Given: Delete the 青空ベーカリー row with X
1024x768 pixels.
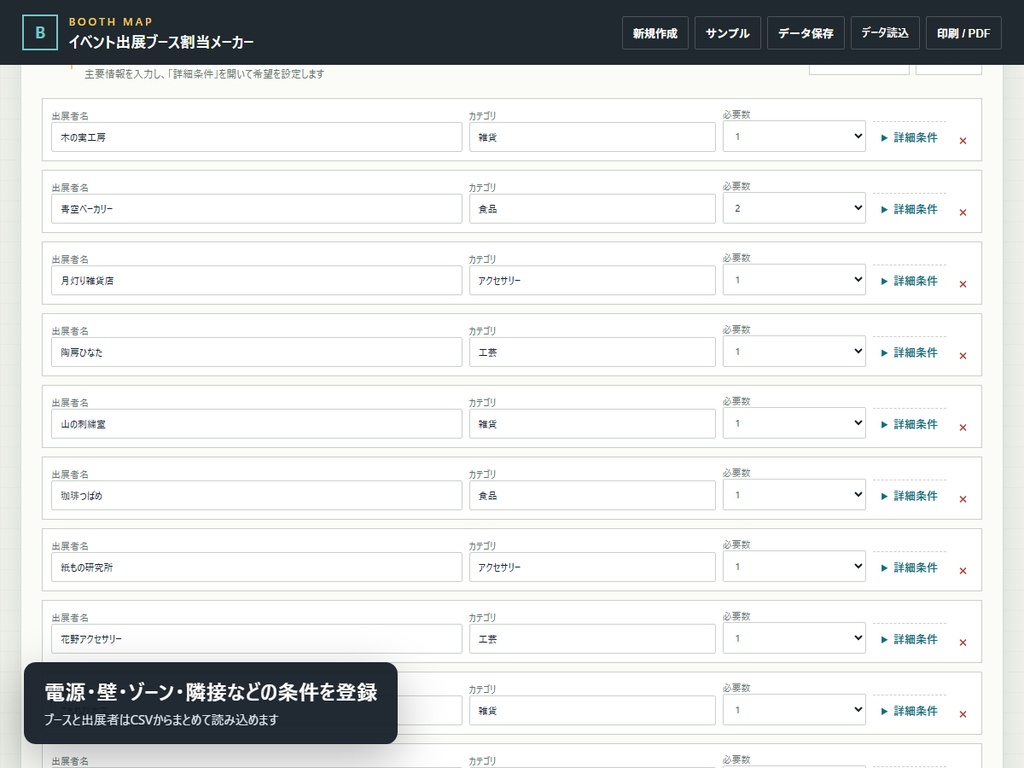Looking at the screenshot, I should click(x=963, y=212).
